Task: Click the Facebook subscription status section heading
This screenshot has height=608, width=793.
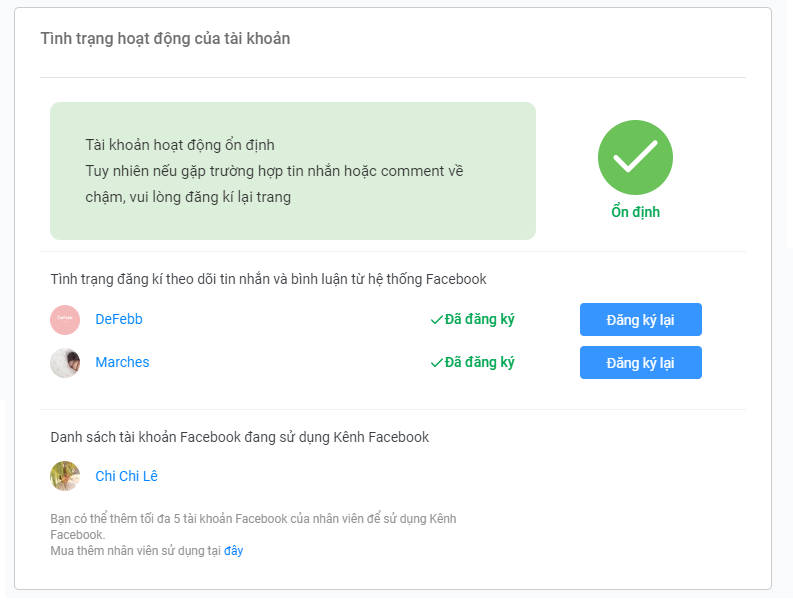Action: [269, 279]
